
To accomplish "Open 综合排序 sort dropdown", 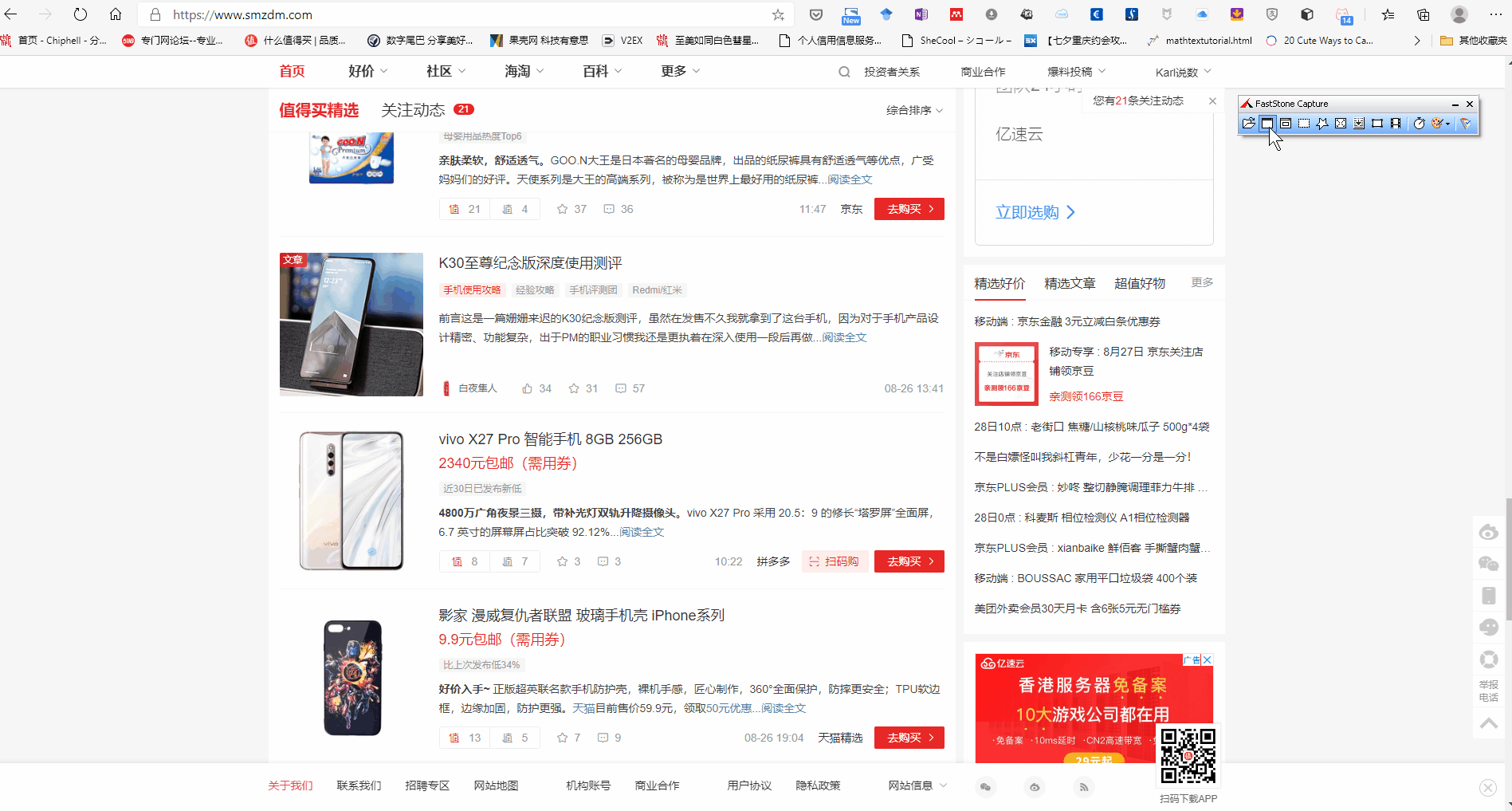I will click(x=914, y=110).
